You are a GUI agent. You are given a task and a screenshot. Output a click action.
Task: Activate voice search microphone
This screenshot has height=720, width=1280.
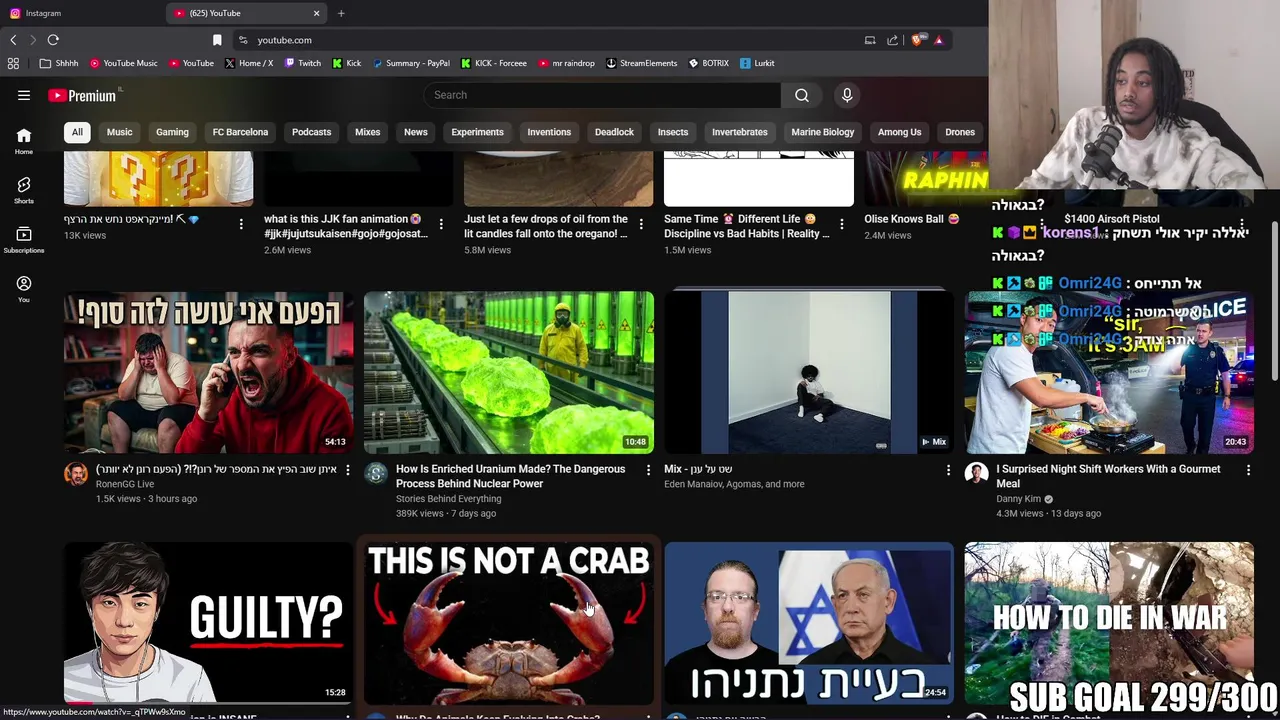[x=847, y=95]
